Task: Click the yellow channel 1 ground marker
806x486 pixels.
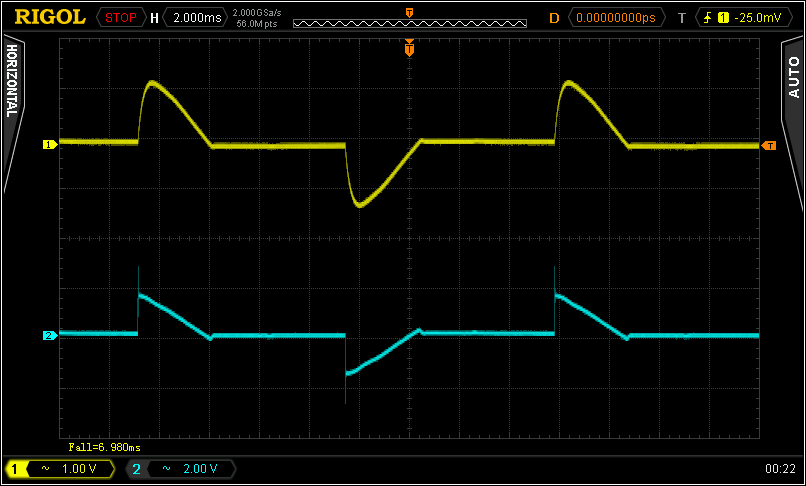Action: click(47, 145)
